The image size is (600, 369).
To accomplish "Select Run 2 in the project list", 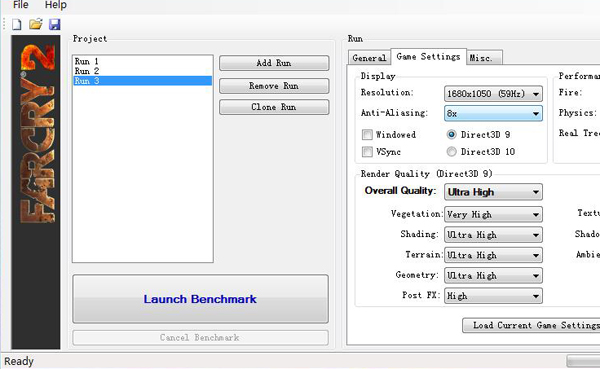I will pos(87,71).
